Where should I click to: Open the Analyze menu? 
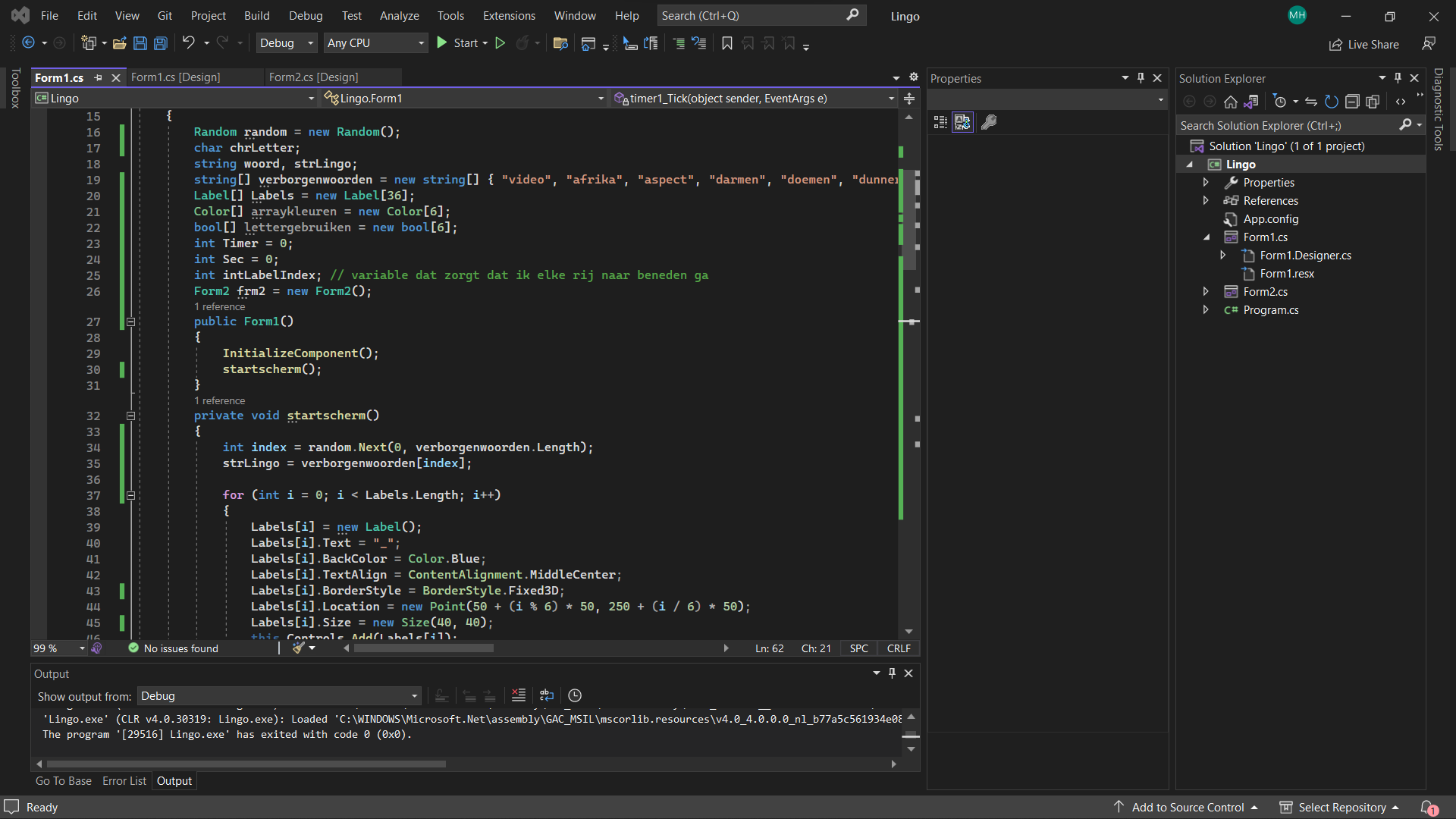coord(399,15)
